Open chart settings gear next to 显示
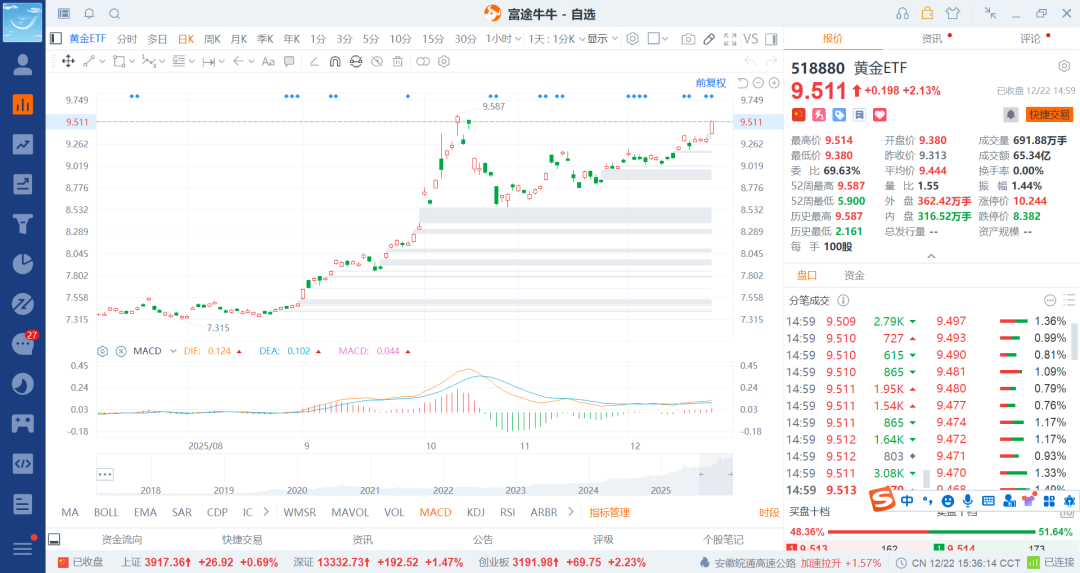 point(632,39)
